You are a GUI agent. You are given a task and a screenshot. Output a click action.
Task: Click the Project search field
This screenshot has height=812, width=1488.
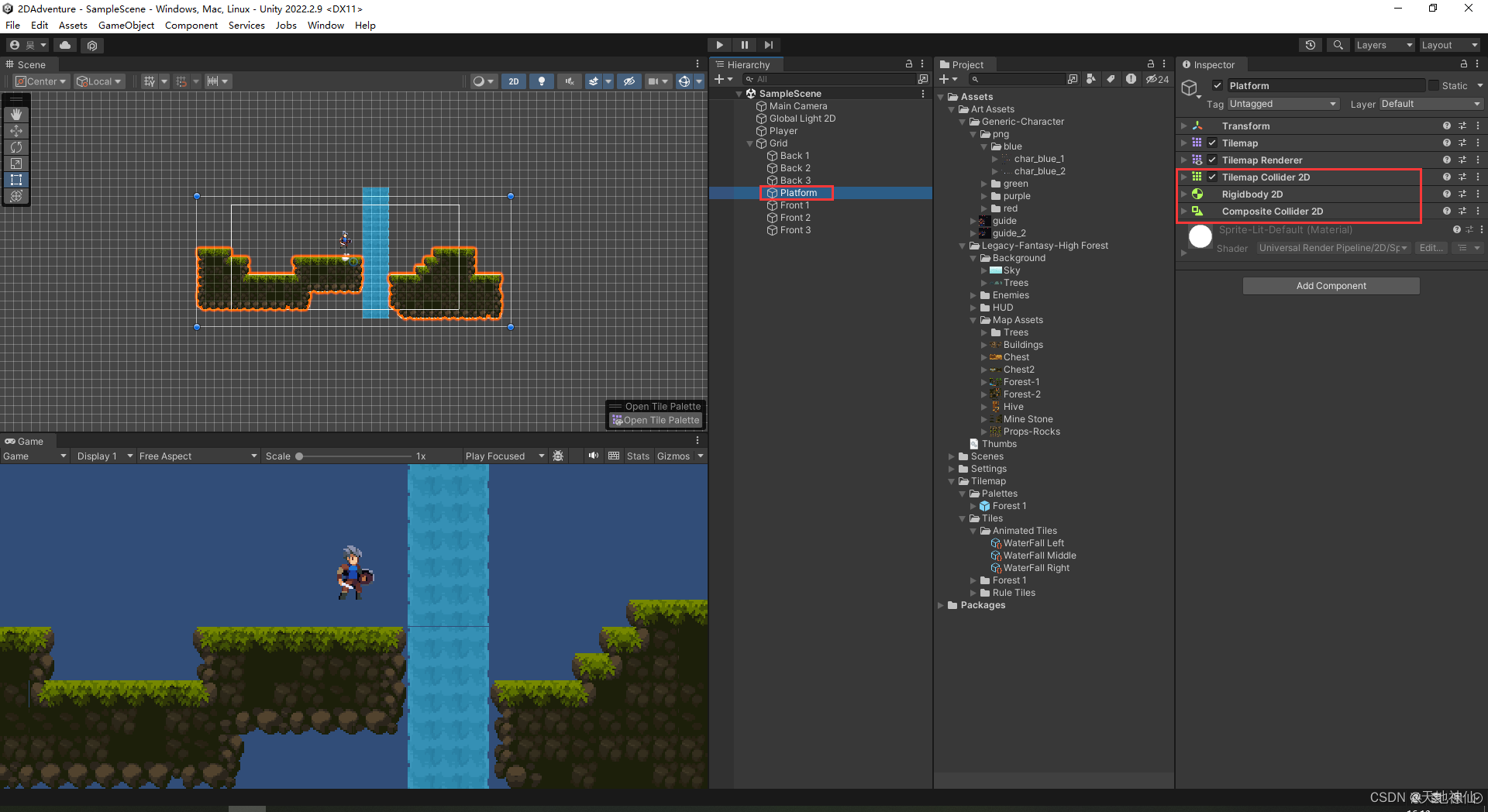click(1017, 79)
